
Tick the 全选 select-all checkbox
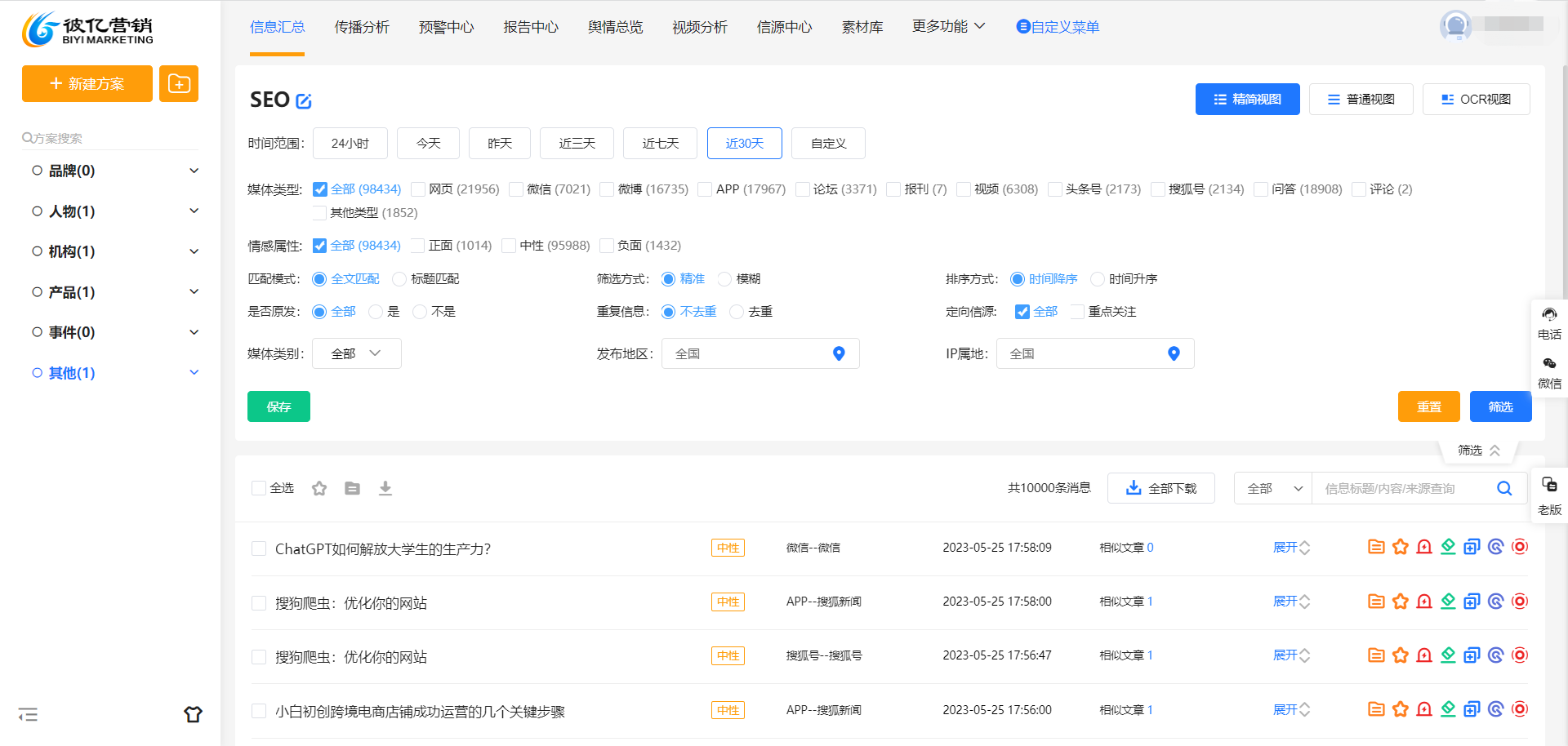[259, 488]
